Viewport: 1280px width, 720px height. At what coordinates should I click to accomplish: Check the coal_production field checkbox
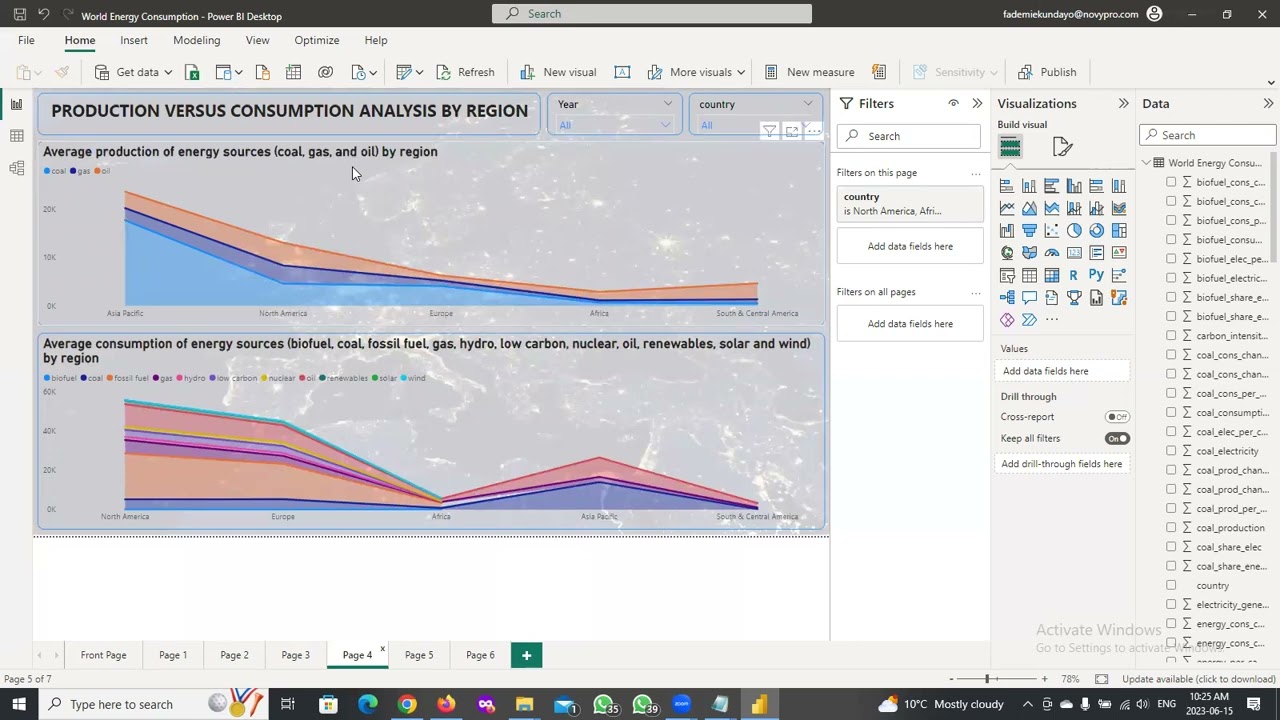(x=1171, y=528)
